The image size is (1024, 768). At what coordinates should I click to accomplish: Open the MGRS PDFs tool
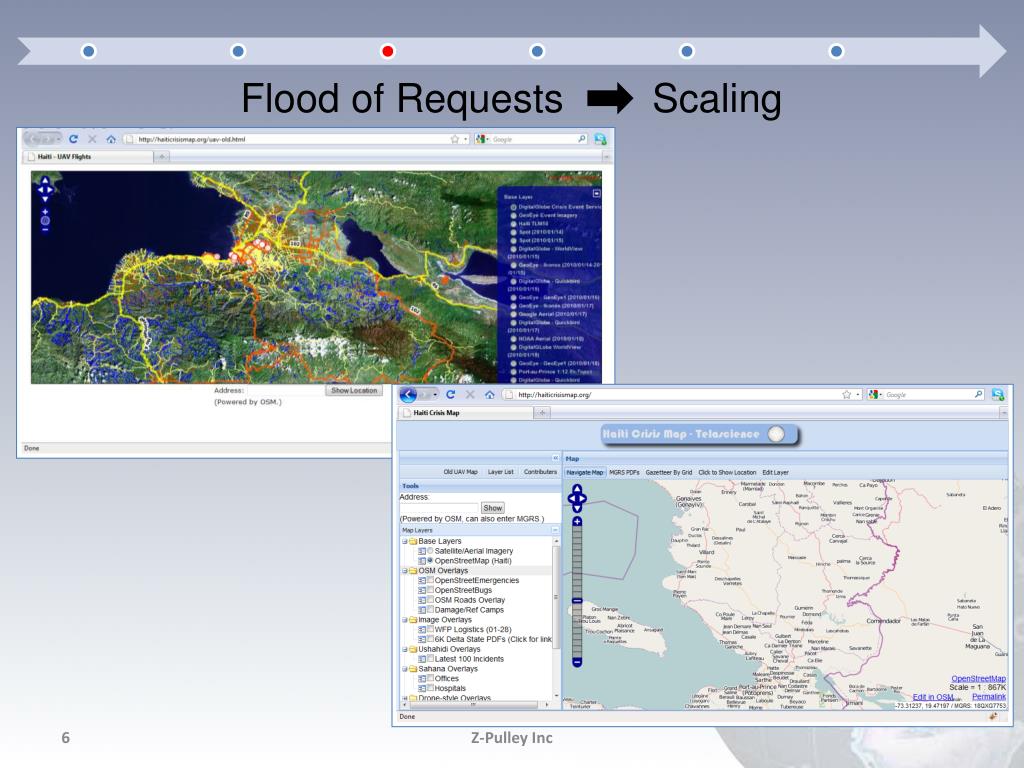pos(624,472)
